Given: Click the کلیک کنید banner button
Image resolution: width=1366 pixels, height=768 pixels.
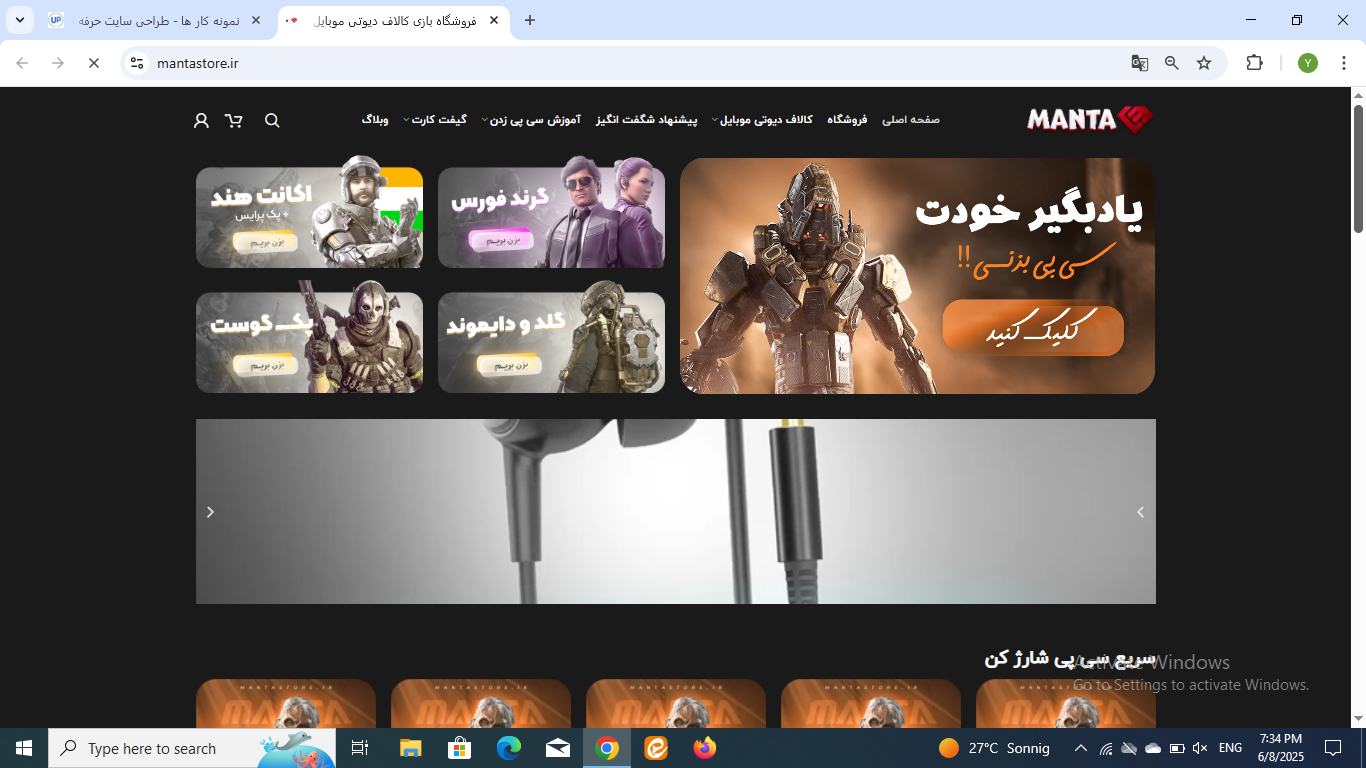Looking at the screenshot, I should click(1032, 328).
